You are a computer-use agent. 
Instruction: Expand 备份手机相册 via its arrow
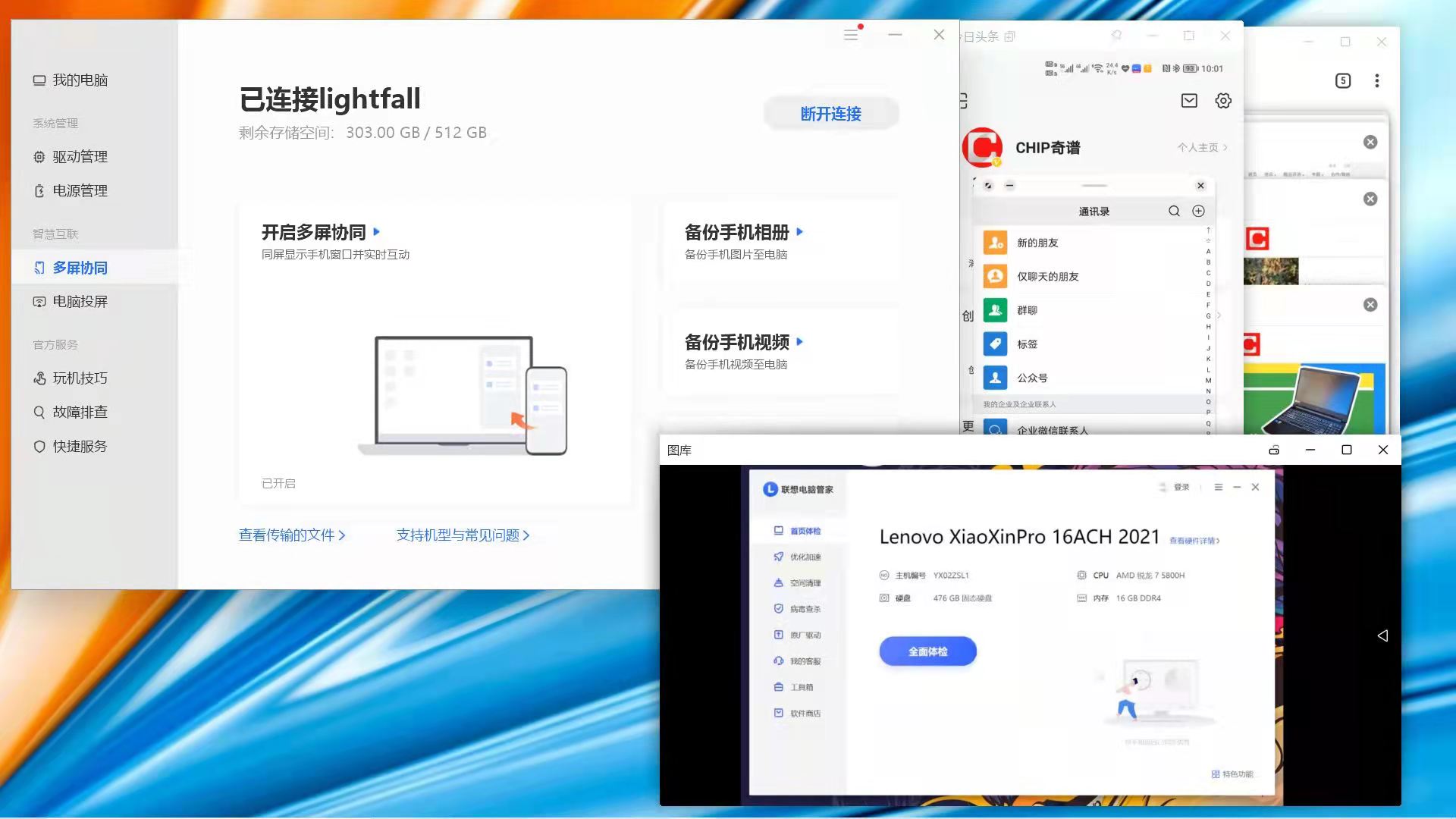click(802, 232)
